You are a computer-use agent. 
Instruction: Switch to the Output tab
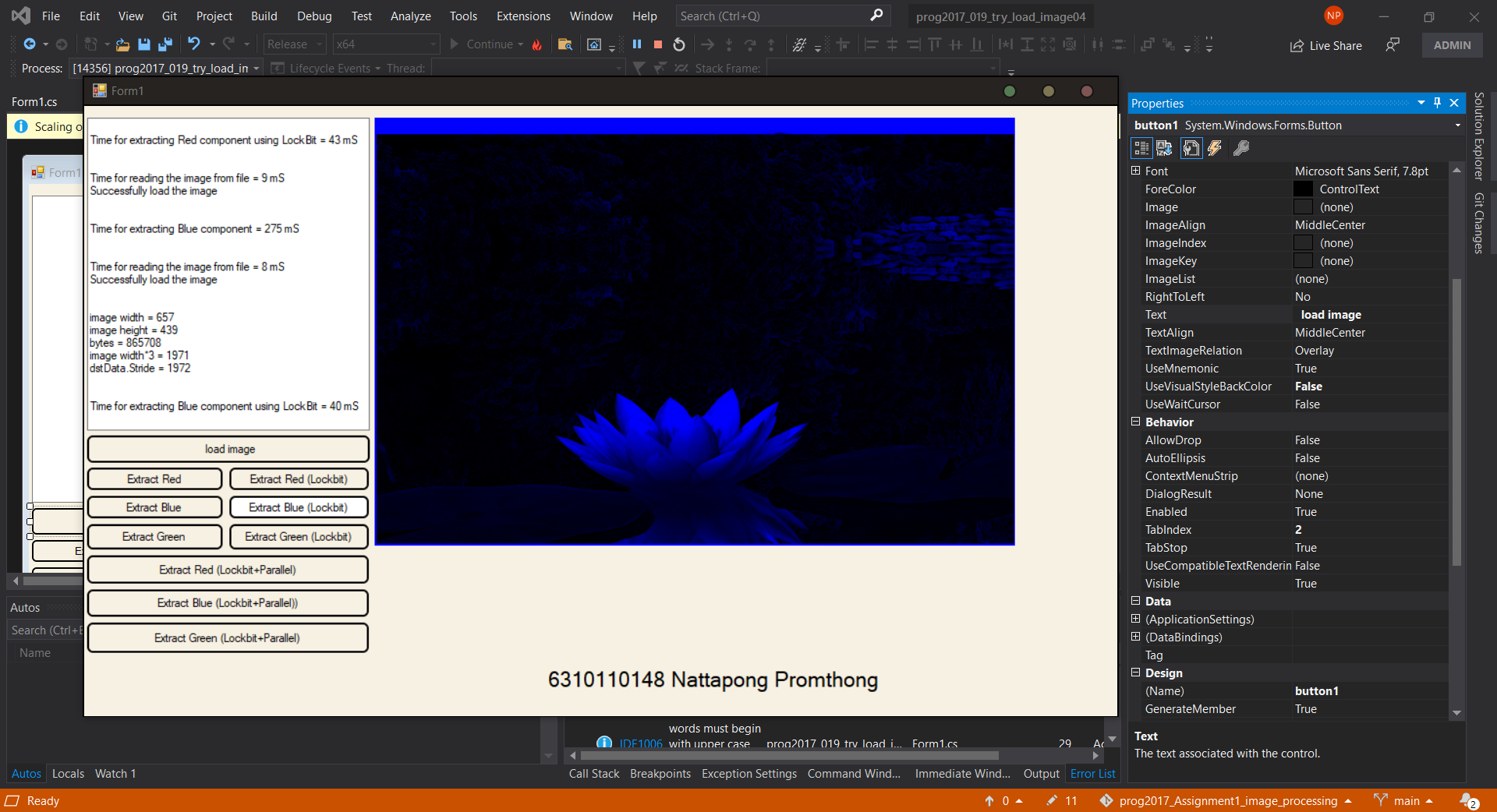click(1041, 773)
